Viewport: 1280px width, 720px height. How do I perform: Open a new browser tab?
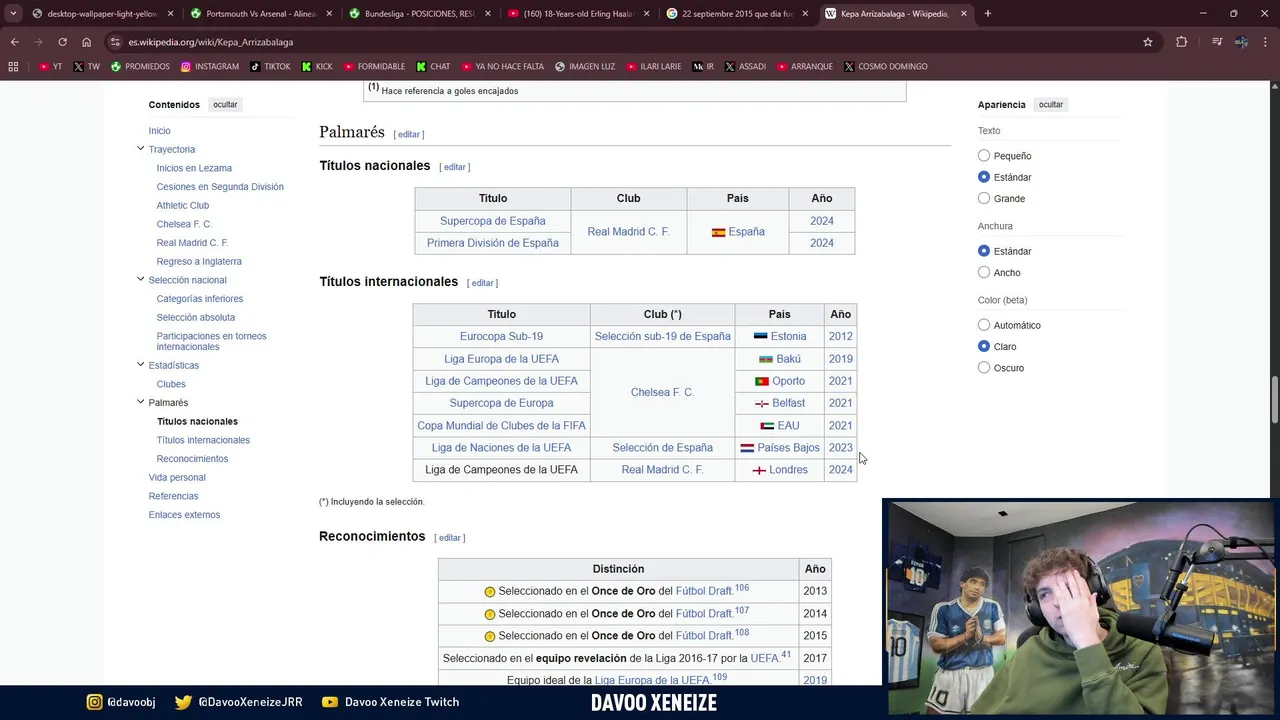[988, 14]
